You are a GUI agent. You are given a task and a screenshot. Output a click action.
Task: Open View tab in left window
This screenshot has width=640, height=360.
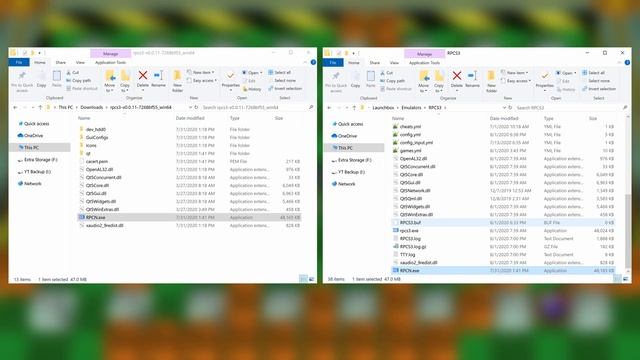(x=80, y=62)
